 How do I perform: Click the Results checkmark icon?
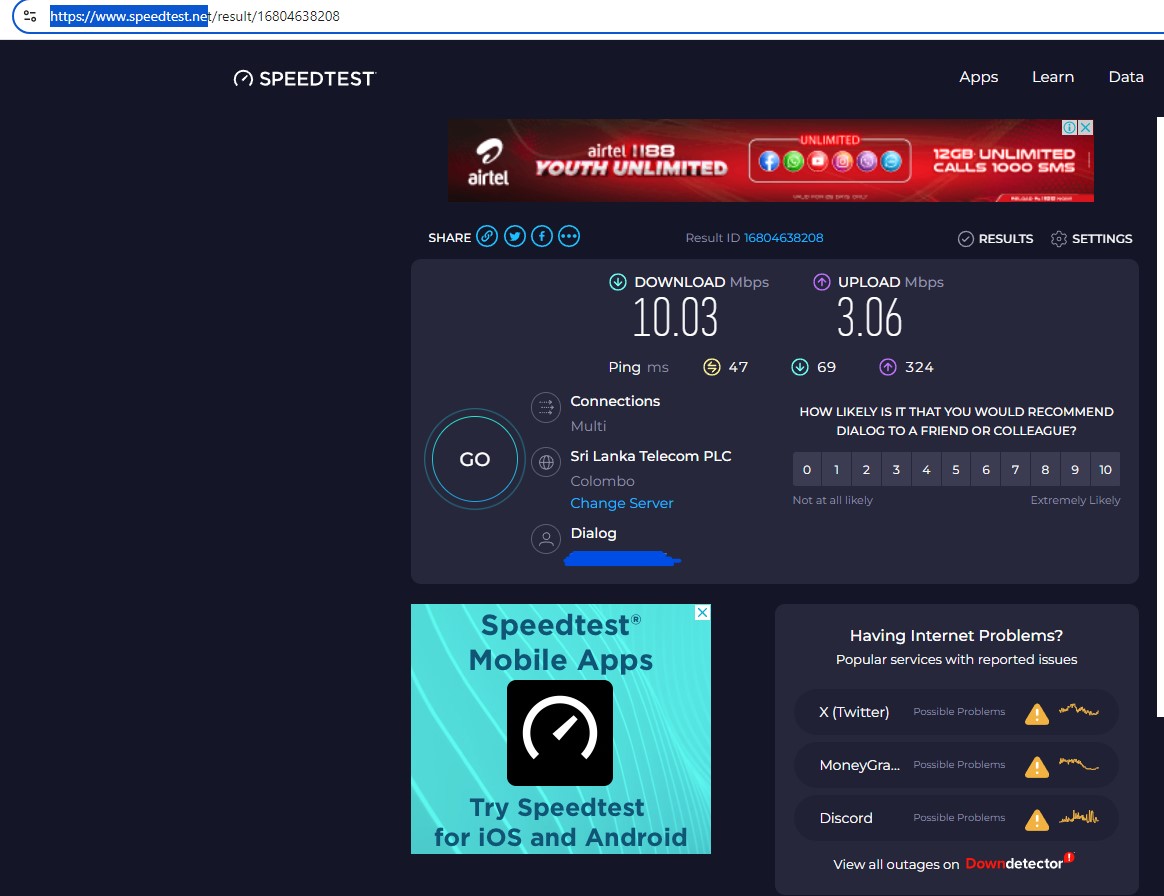click(965, 238)
